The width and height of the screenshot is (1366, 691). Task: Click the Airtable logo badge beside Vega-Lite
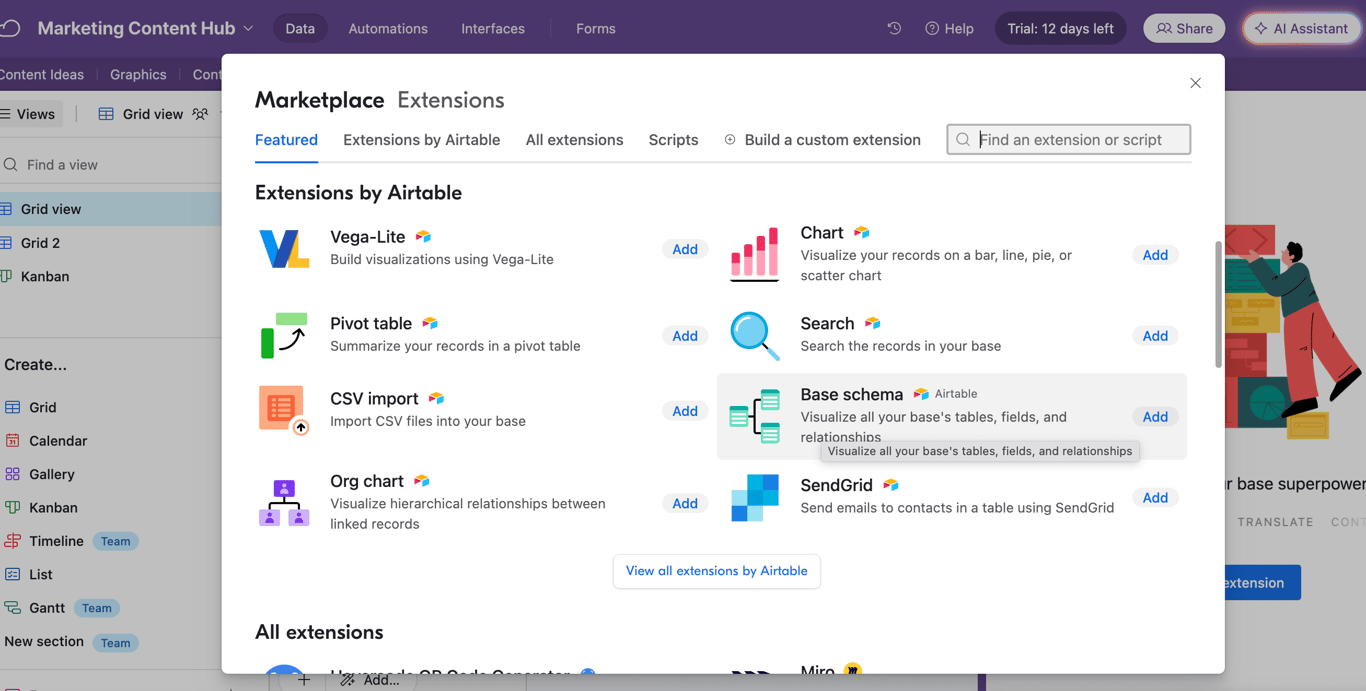(x=423, y=237)
